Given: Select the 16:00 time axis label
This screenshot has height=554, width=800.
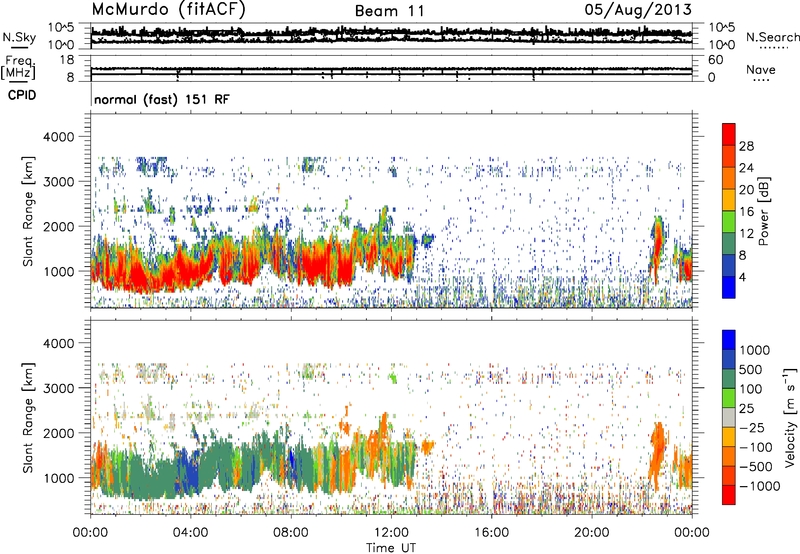Looking at the screenshot, I should (491, 533).
